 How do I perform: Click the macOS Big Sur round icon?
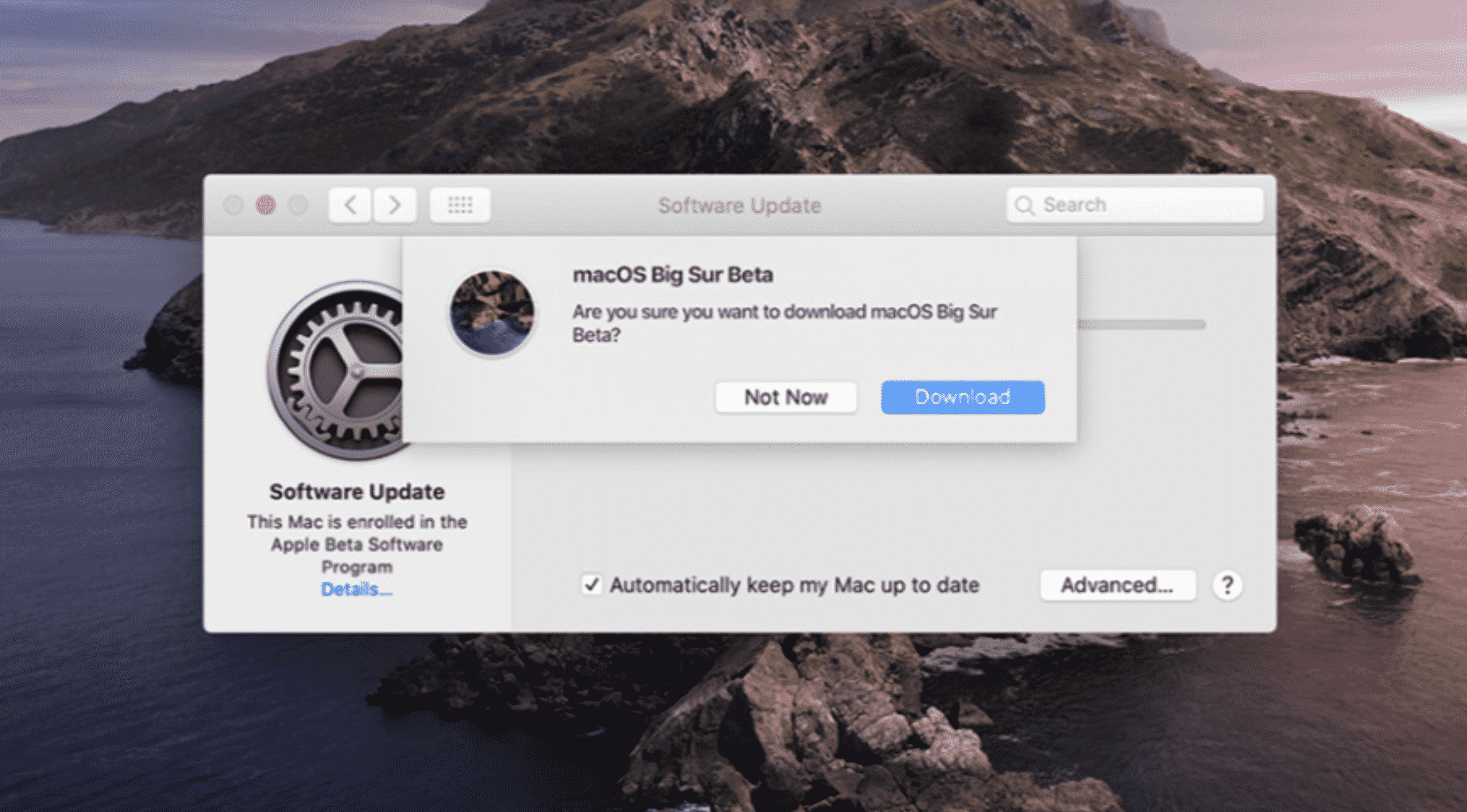pyautogui.click(x=491, y=313)
